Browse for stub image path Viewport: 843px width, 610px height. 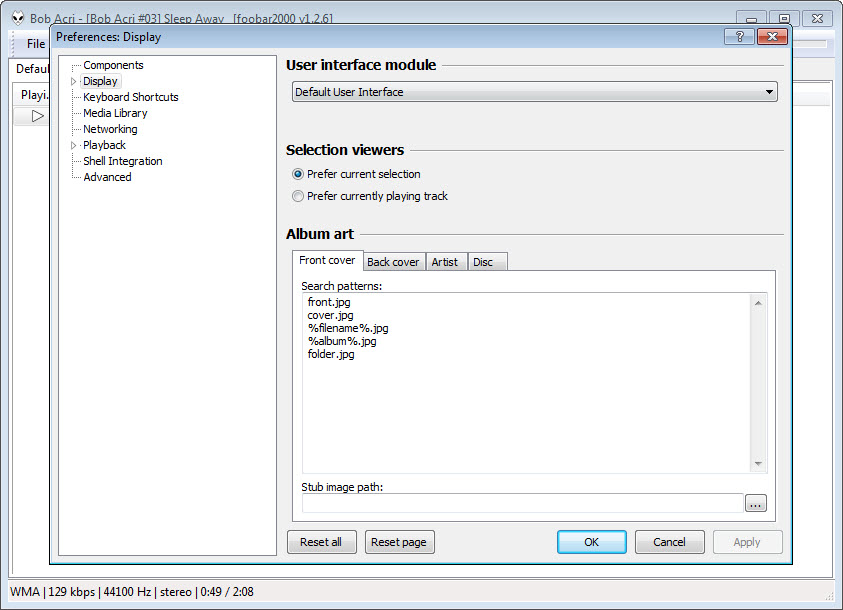pyautogui.click(x=755, y=504)
